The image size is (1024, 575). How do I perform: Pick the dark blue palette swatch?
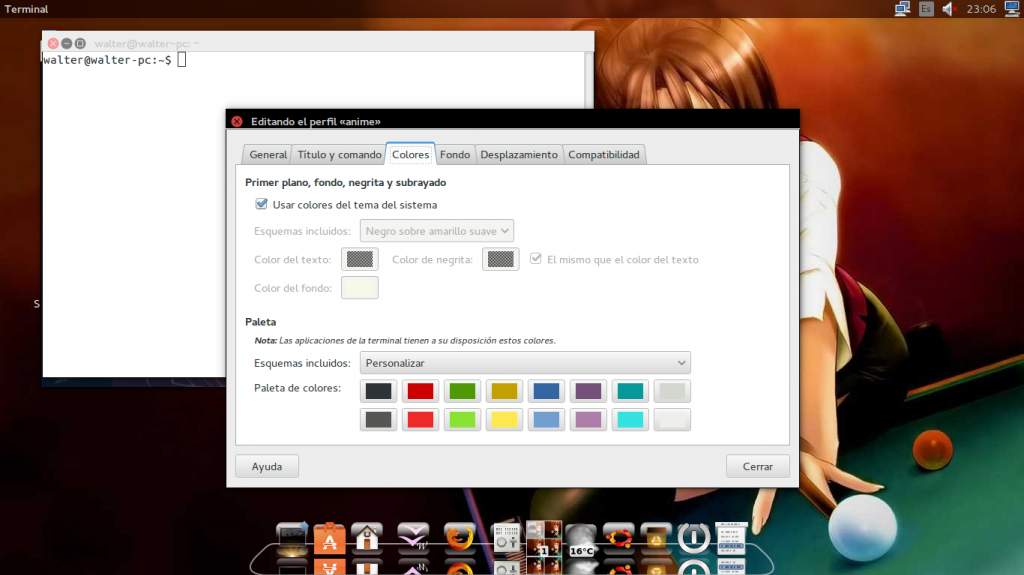546,391
